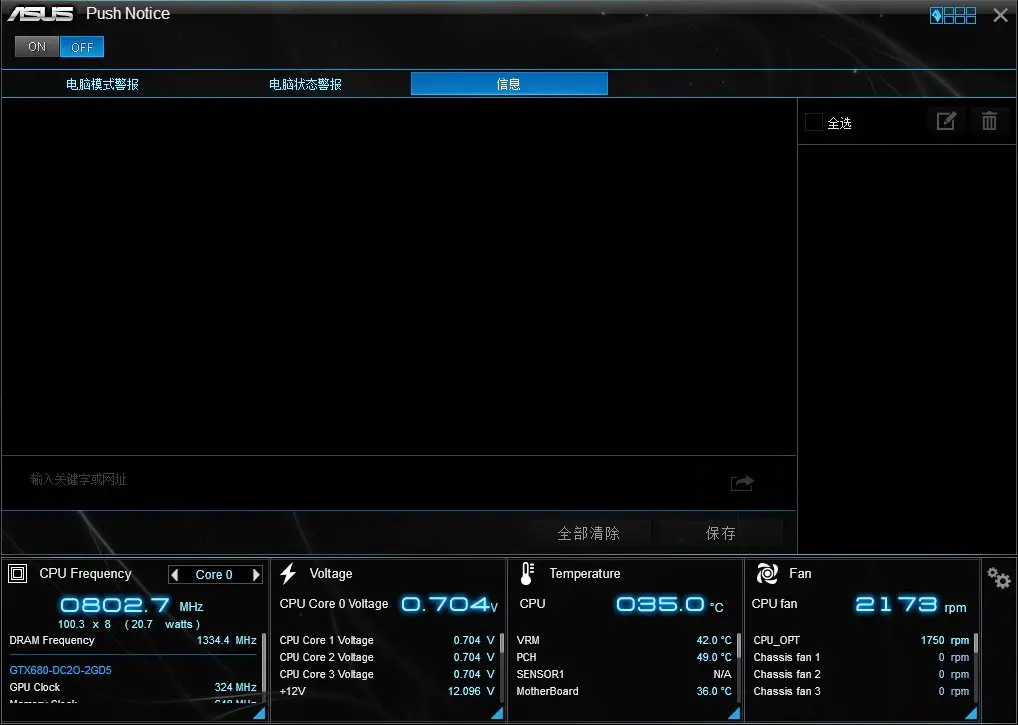The width and height of the screenshot is (1018, 725).
Task: Click the CPU Frequency chip icon
Action: [18, 574]
